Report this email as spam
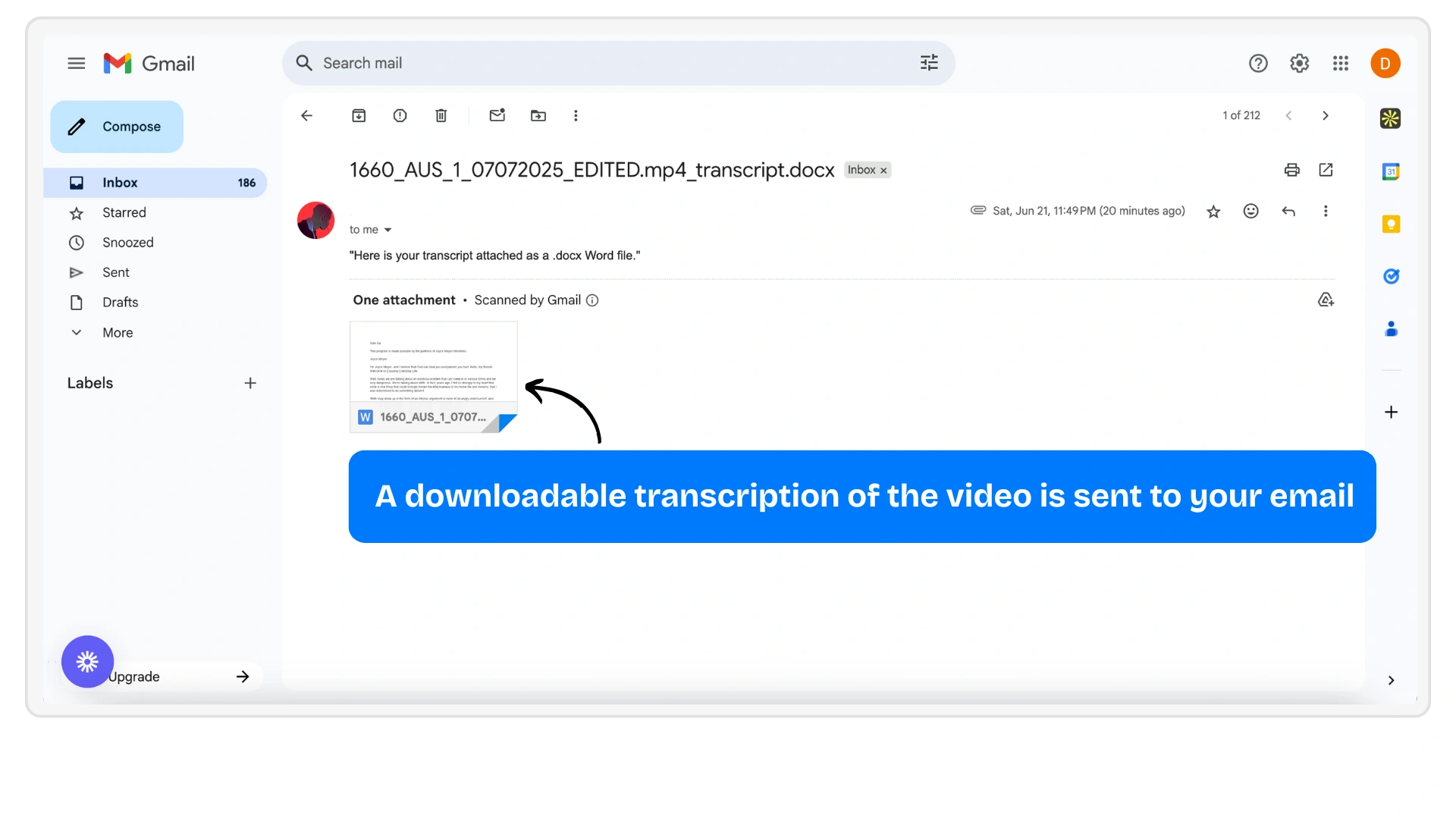 (400, 115)
